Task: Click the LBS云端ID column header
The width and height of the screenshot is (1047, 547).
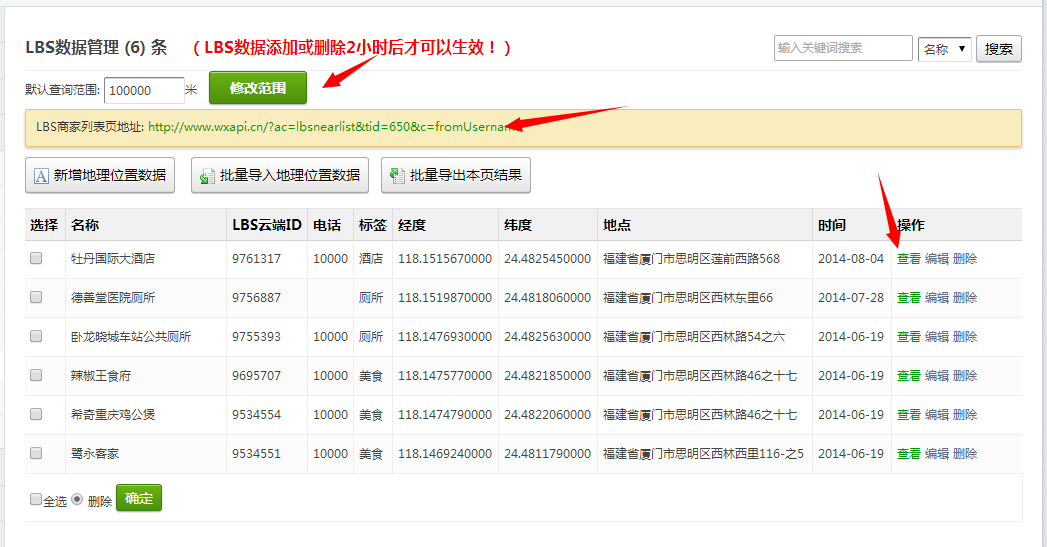Action: pos(266,225)
